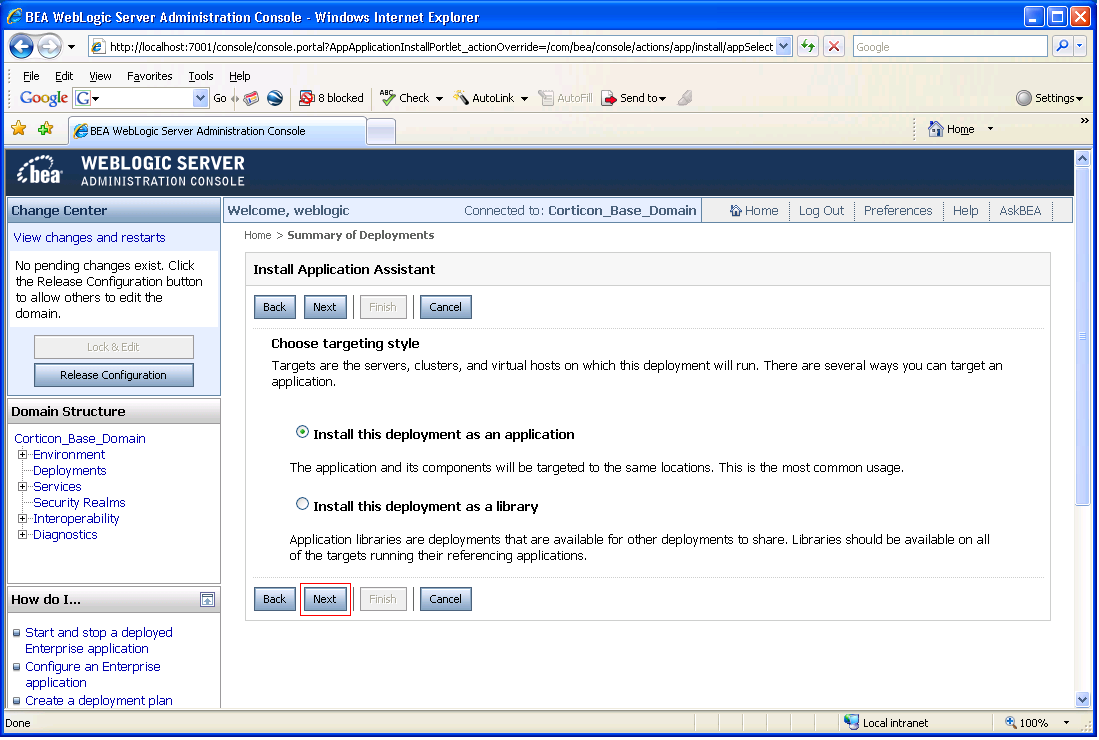Viewport: 1099px width, 740px height.
Task: Go back with the browser Back arrow
Action: click(x=22, y=47)
